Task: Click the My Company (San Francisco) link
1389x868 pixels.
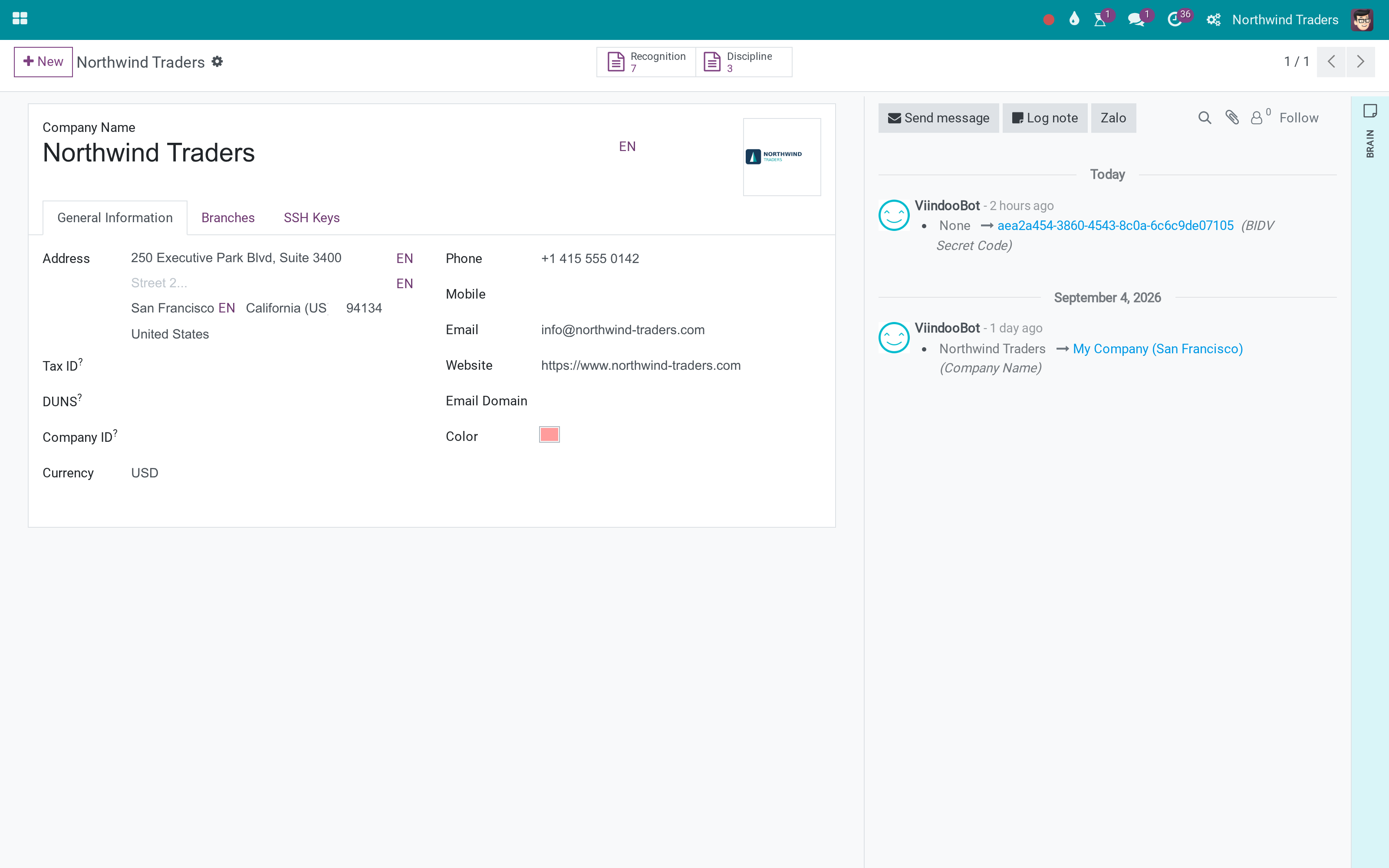Action: 1158,349
